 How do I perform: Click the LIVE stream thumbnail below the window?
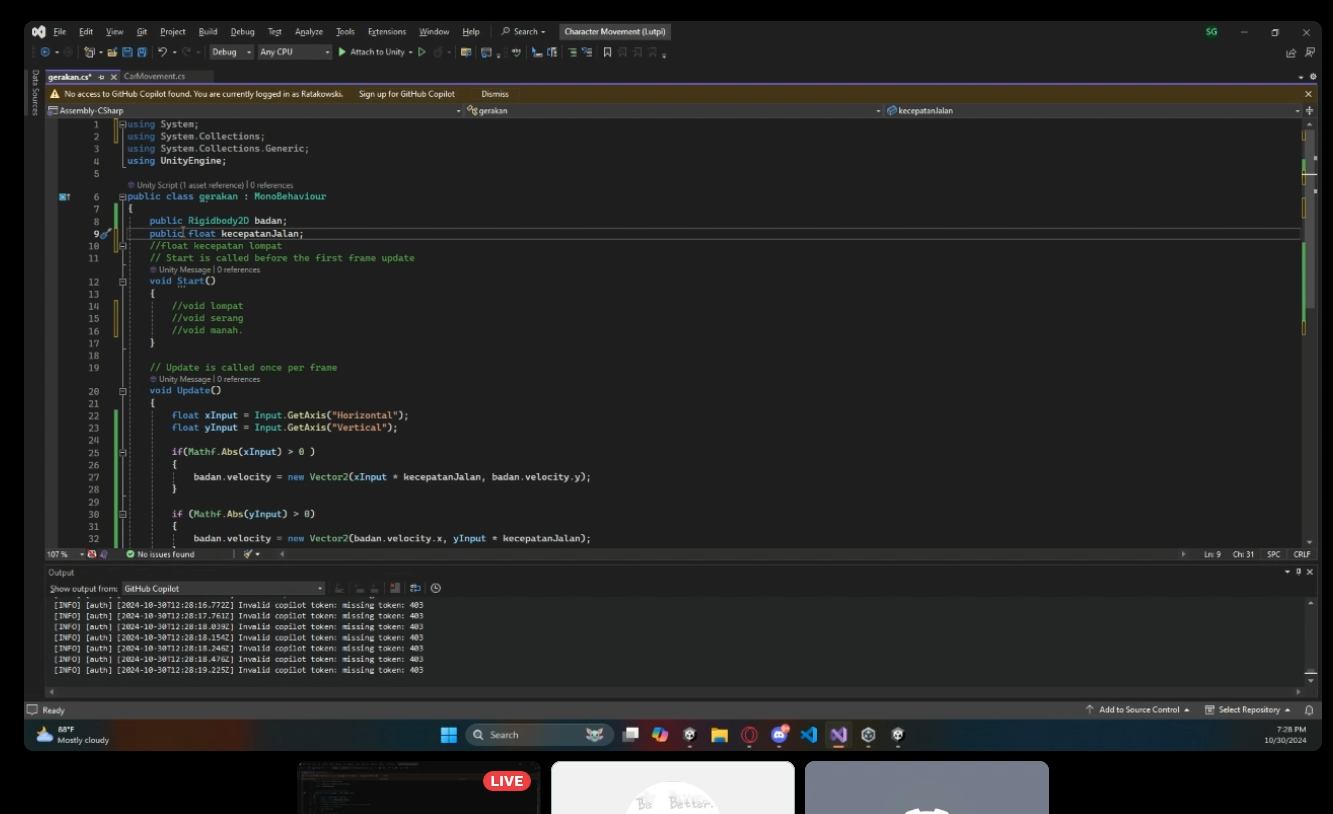pos(419,788)
